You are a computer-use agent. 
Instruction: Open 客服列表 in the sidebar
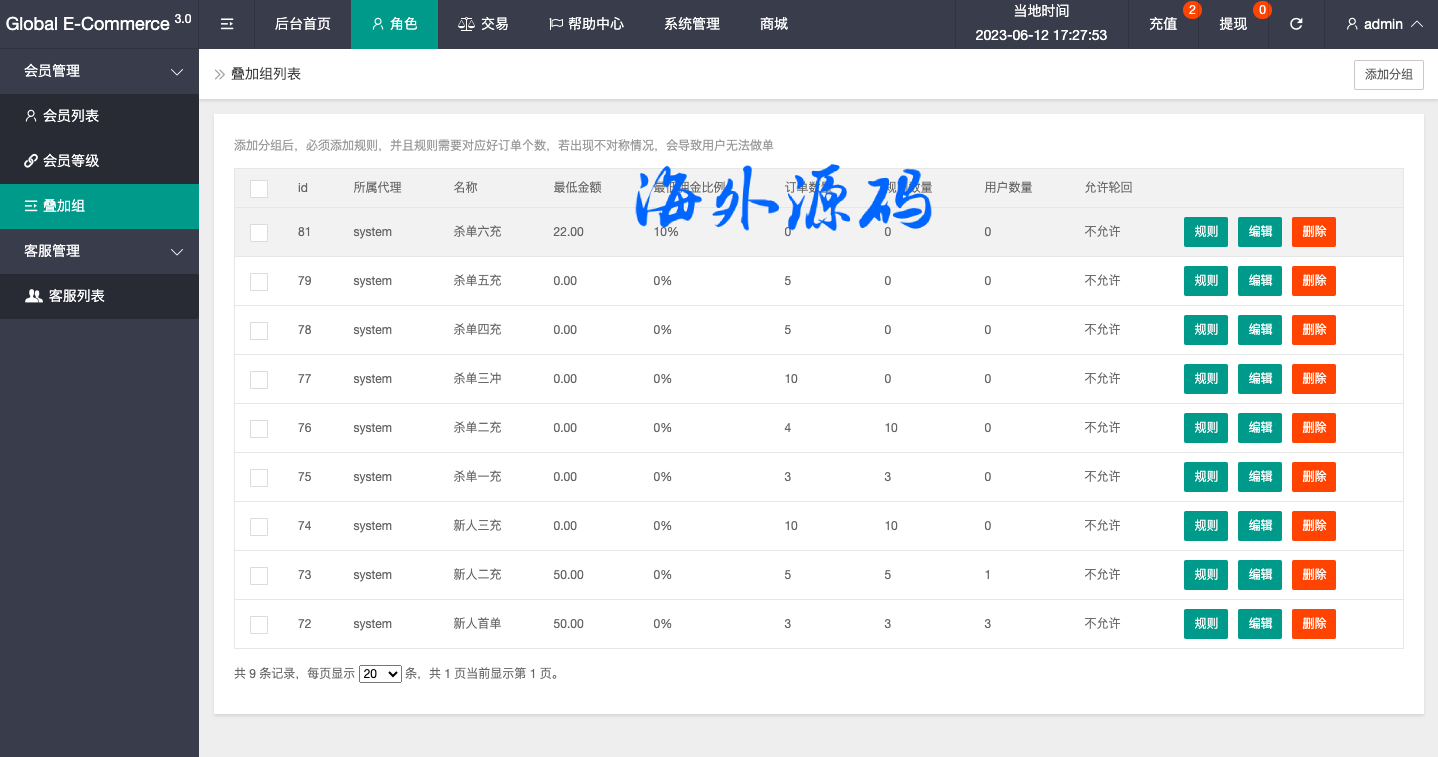coord(76,296)
